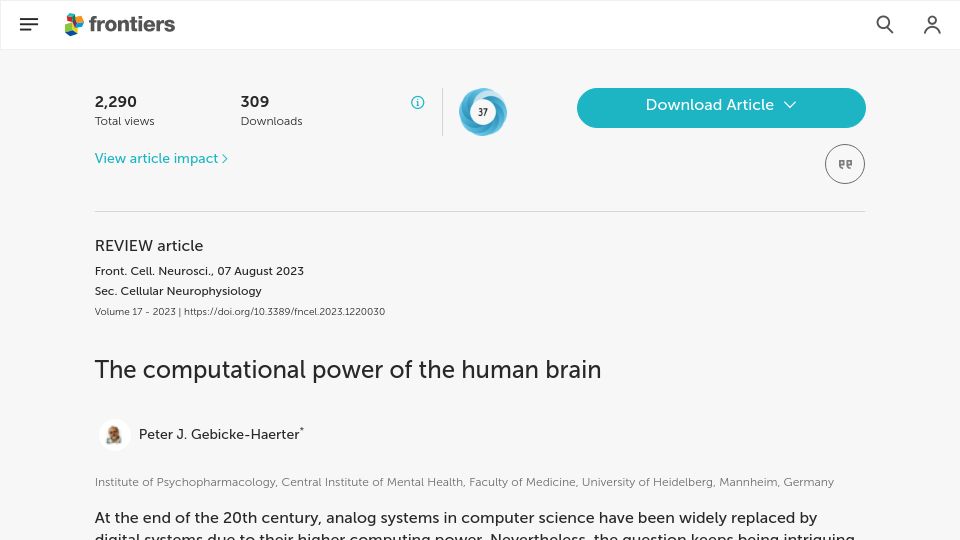Viewport: 960px width, 540px height.
Task: Open the search magnifier icon
Action: [x=885, y=24]
